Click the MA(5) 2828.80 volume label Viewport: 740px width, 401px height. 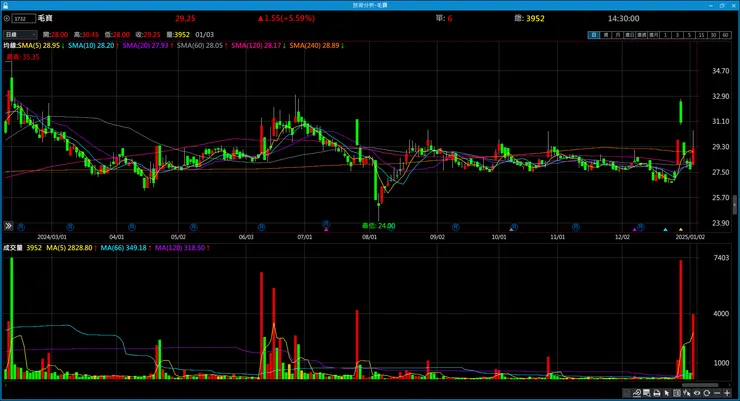(71, 248)
